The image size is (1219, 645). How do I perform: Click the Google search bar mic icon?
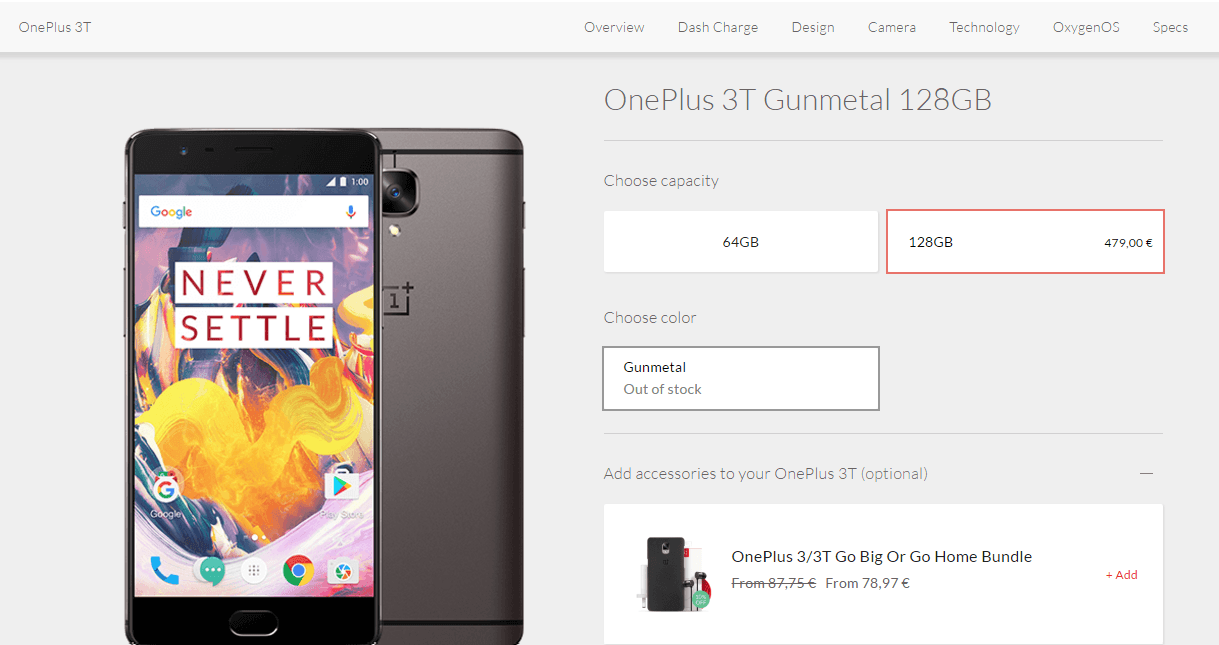click(x=351, y=212)
